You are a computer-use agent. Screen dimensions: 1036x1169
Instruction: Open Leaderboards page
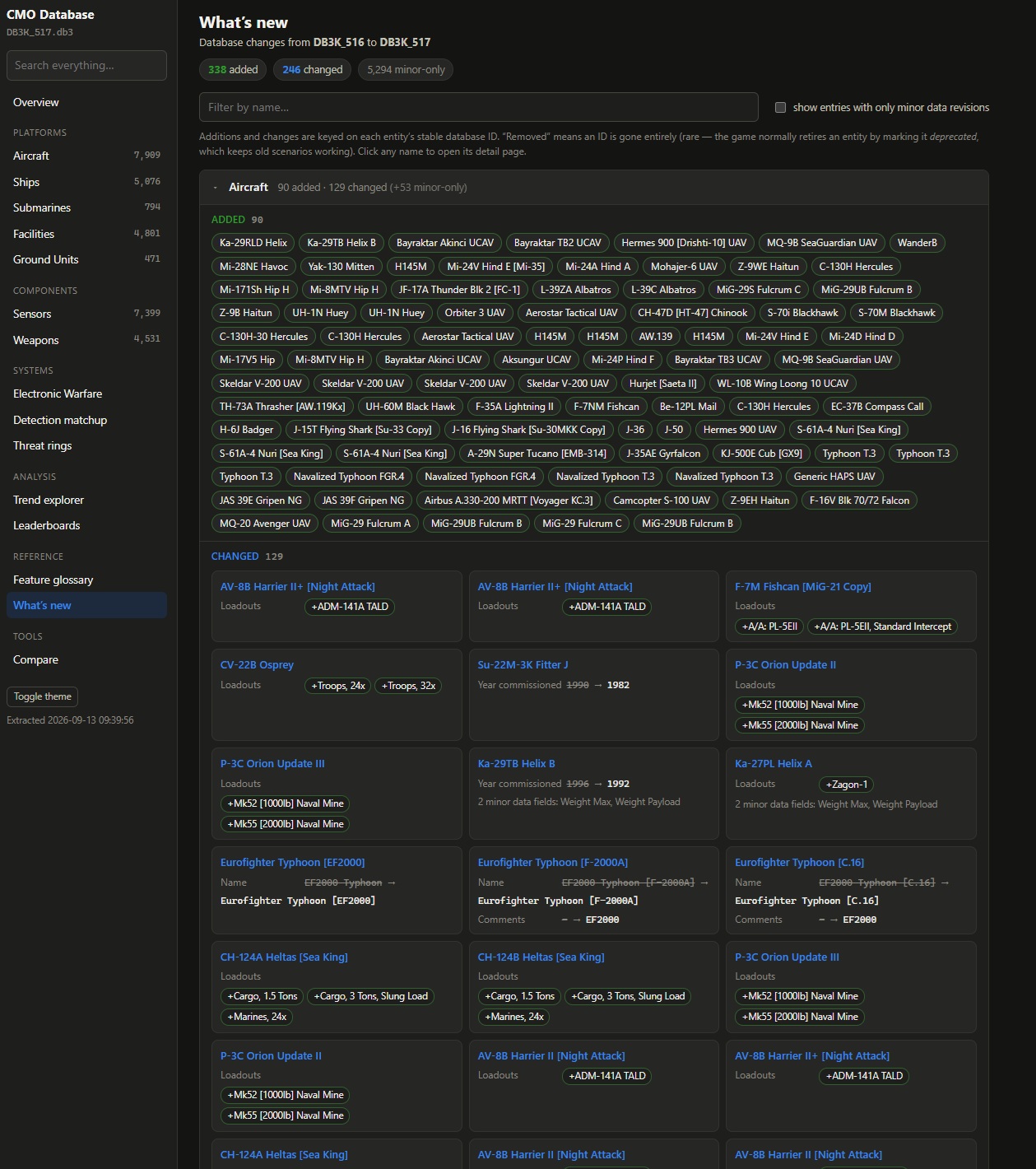click(86, 525)
